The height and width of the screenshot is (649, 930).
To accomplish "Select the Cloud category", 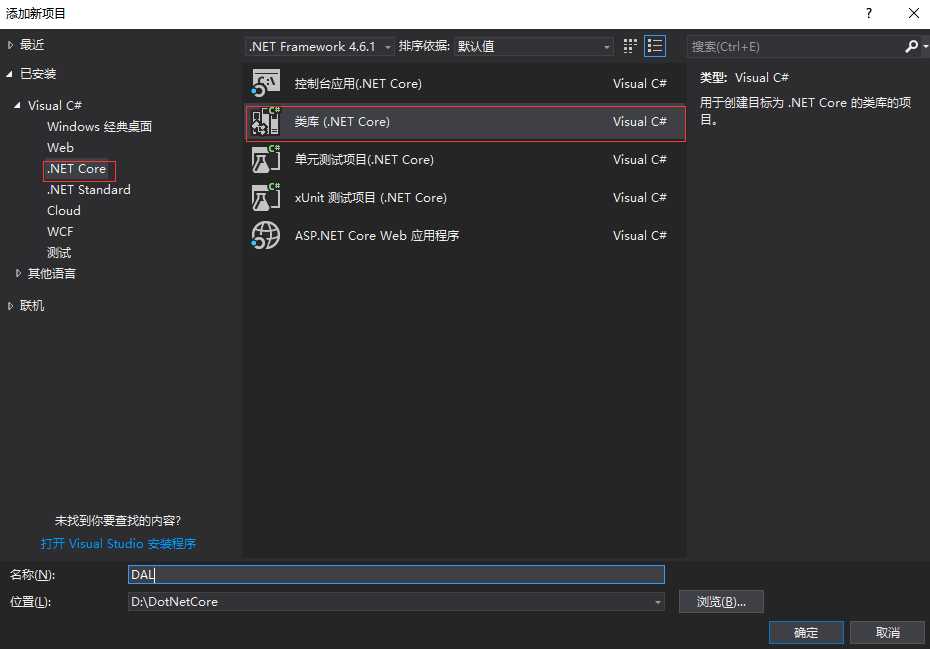I will click(63, 211).
